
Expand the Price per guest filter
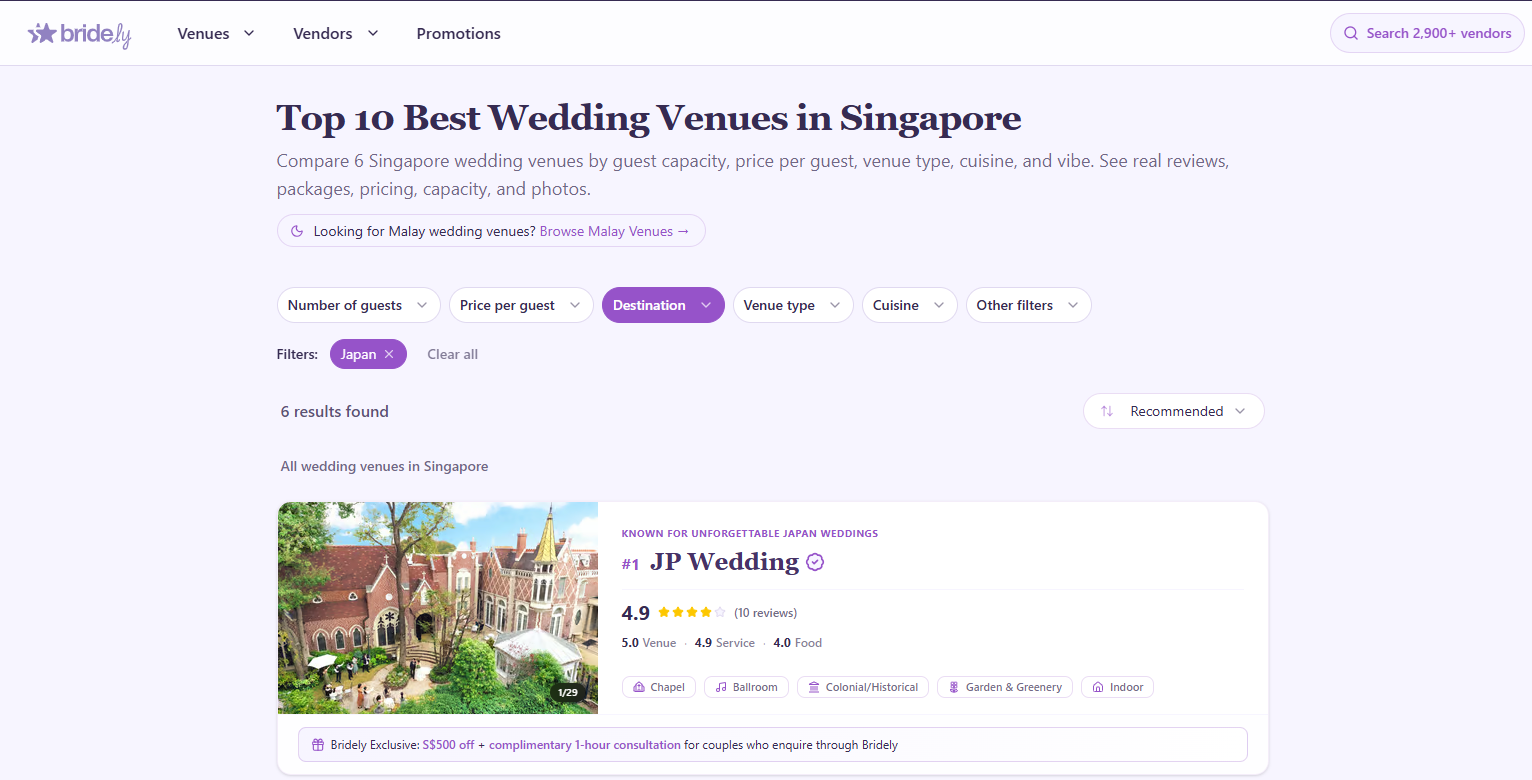pyautogui.click(x=521, y=305)
